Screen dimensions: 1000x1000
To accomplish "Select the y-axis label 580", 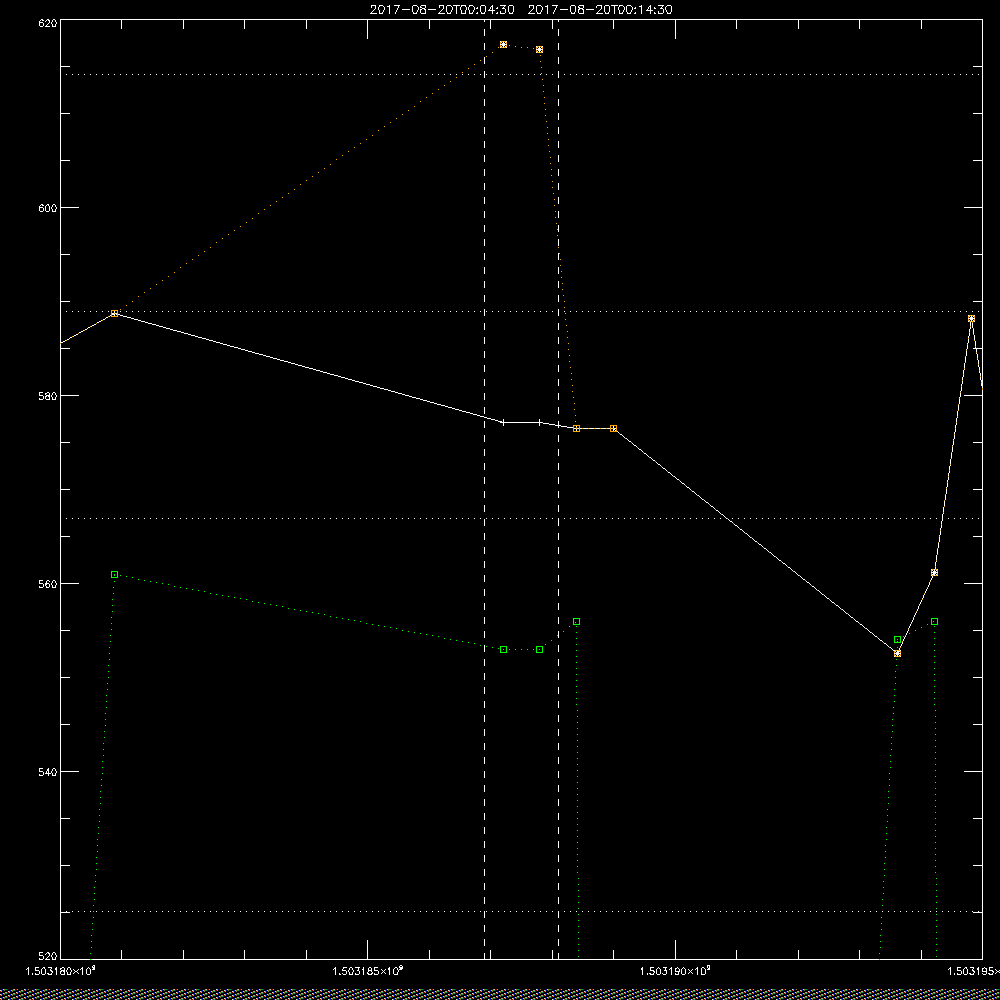I will coord(48,395).
